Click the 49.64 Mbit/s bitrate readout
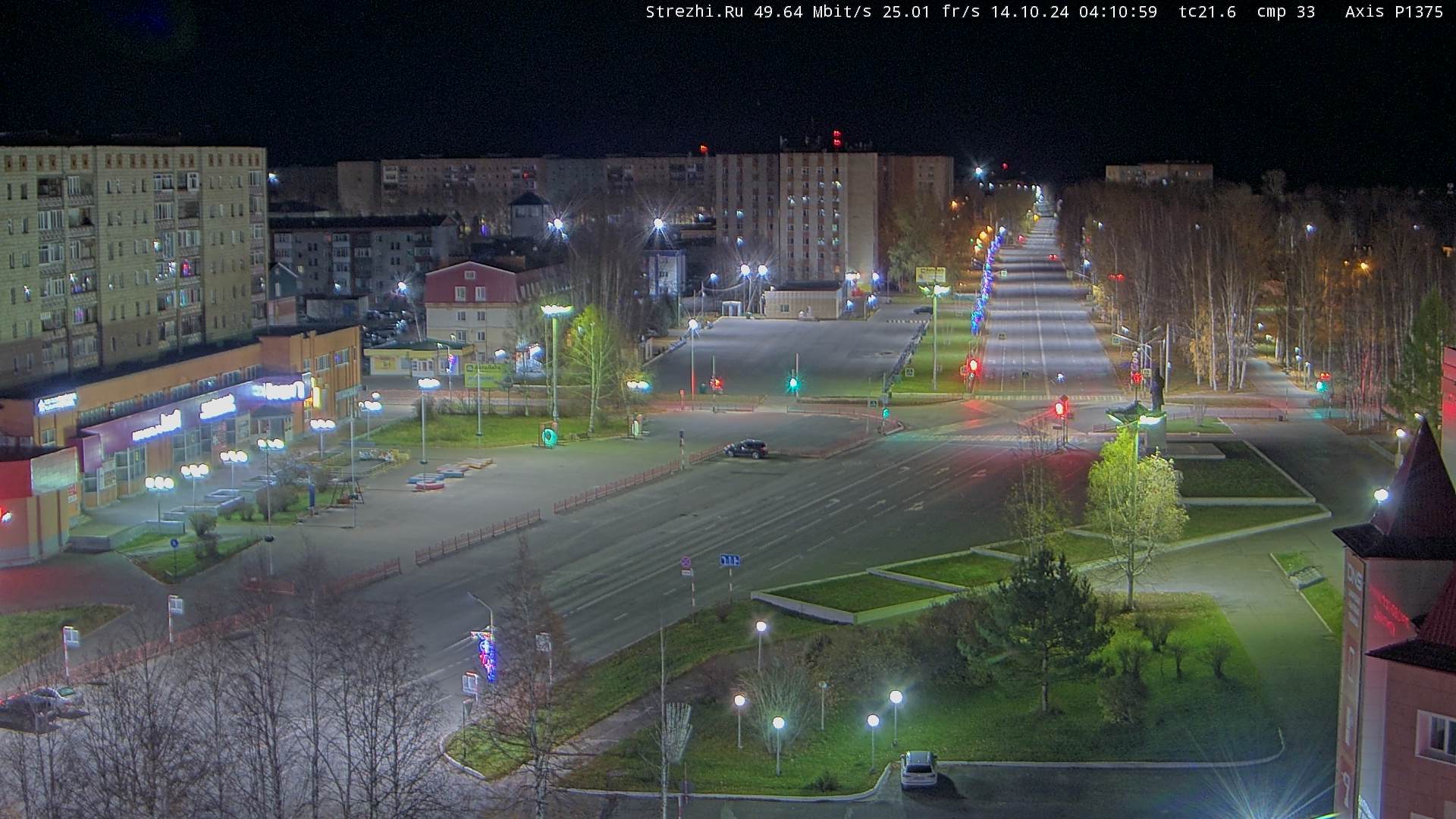The height and width of the screenshot is (819, 1456). pyautogui.click(x=814, y=11)
